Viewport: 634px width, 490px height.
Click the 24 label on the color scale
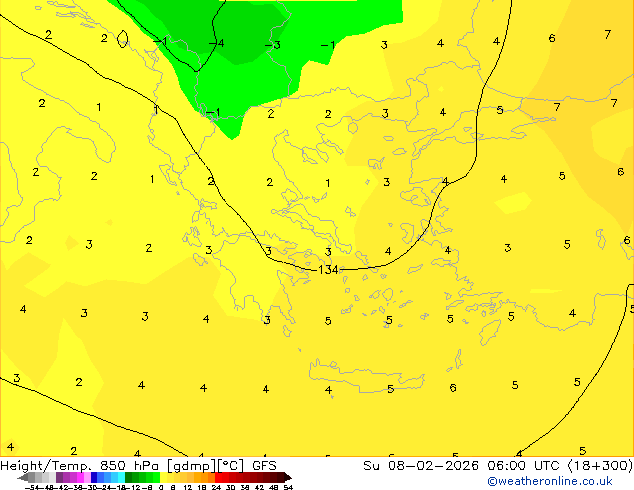216,488
